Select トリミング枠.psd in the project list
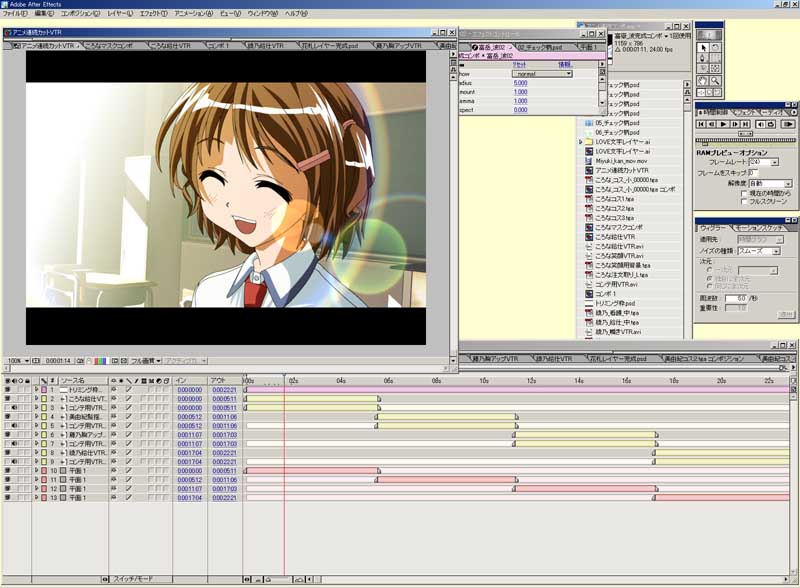This screenshot has width=800, height=588. coord(615,303)
